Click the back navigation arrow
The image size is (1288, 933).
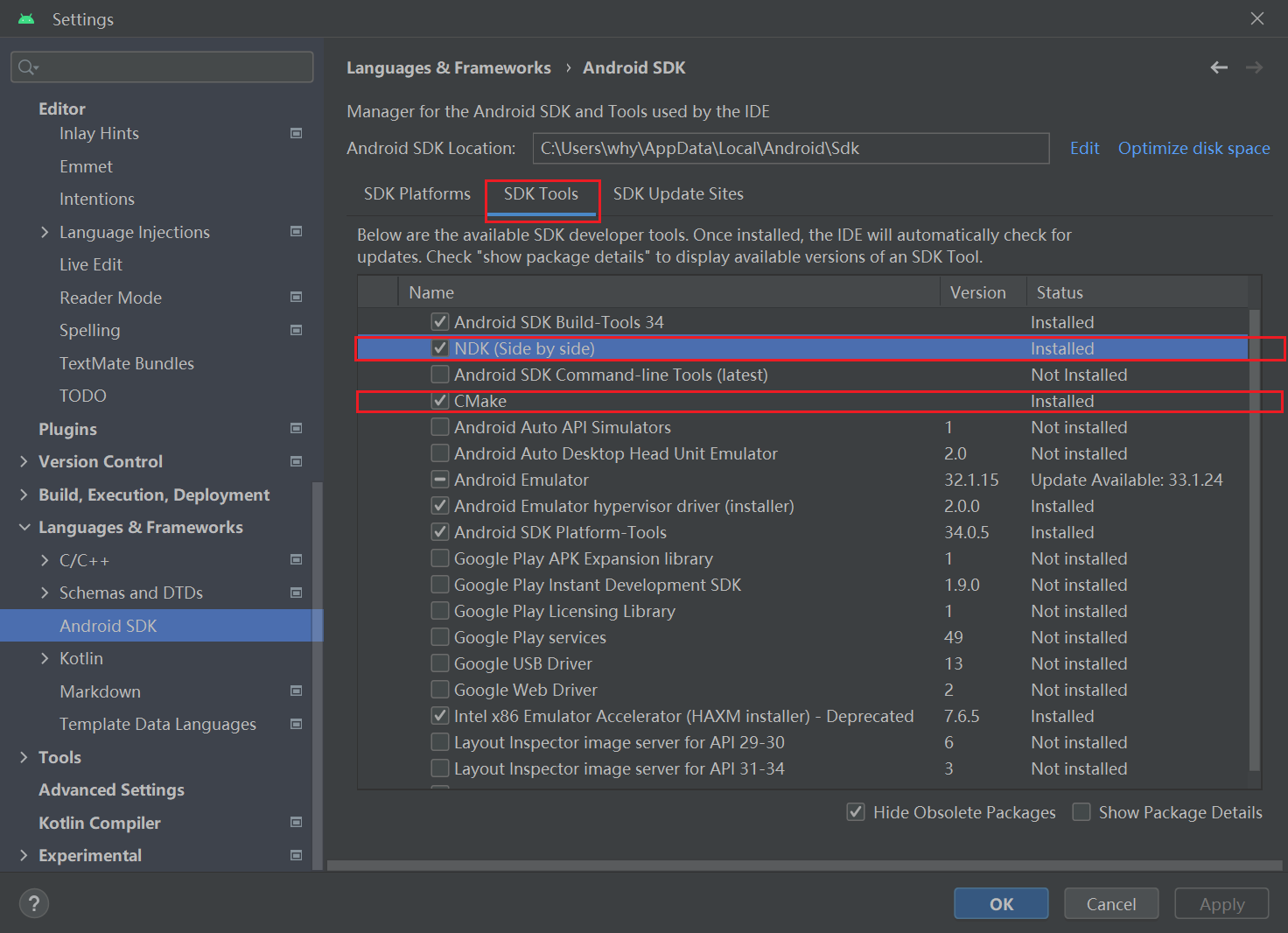[x=1219, y=67]
